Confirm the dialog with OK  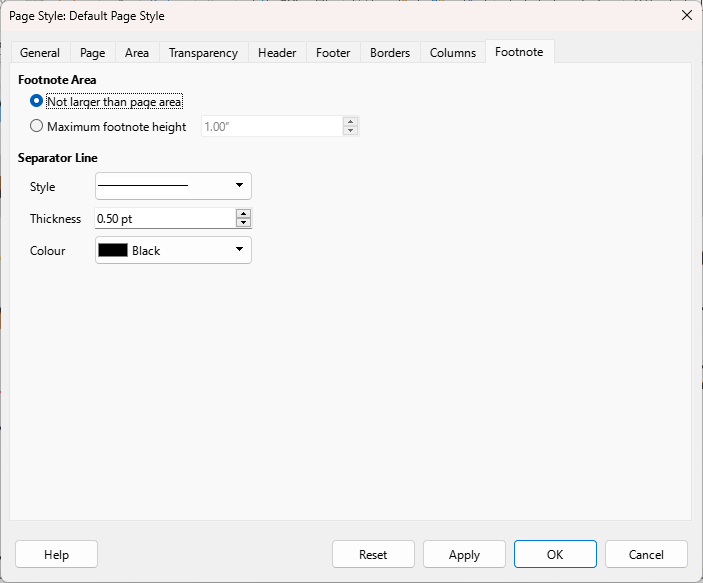point(555,554)
